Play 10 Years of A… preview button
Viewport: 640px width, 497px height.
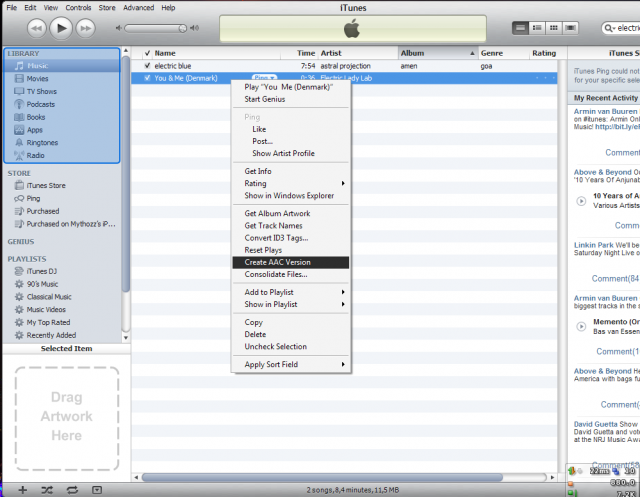click(x=581, y=201)
